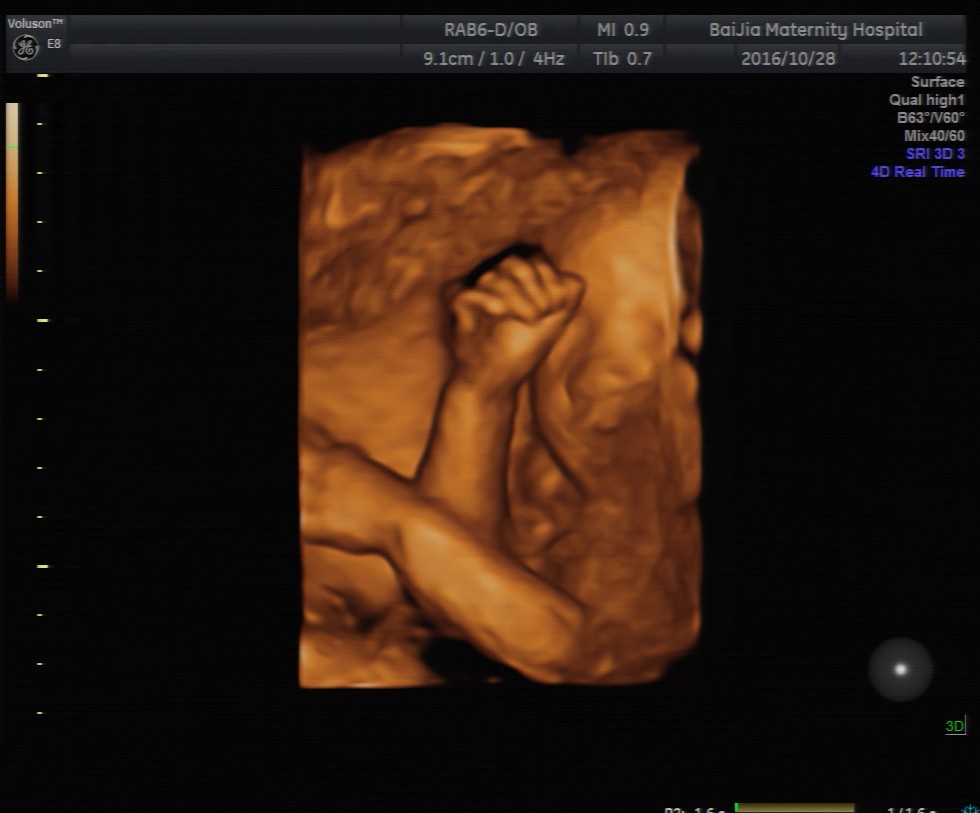Click the B63°/V60° volume angle setting

pyautogui.click(x=930, y=118)
